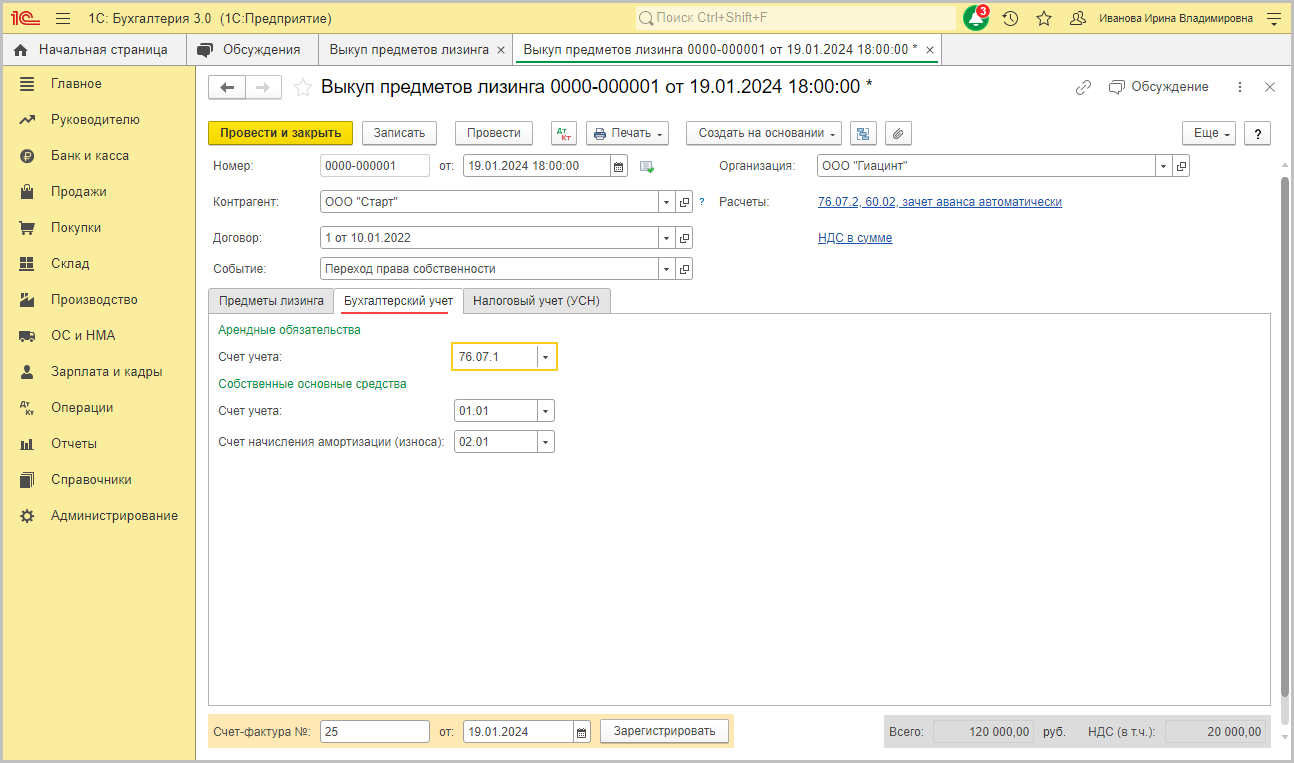Expand the Договор dropdown
Screen dimensions: 1294x763
click(x=667, y=238)
